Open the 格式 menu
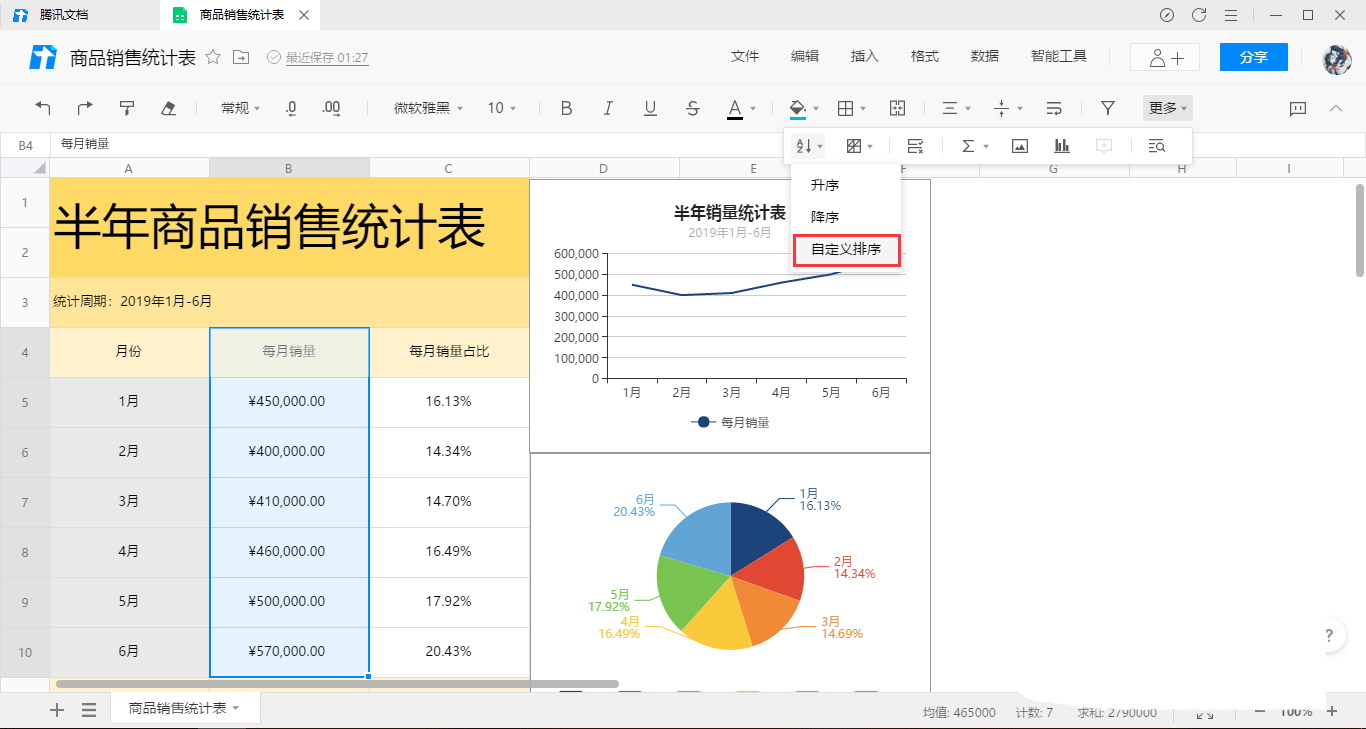Viewport: 1366px width, 729px height. coord(925,57)
